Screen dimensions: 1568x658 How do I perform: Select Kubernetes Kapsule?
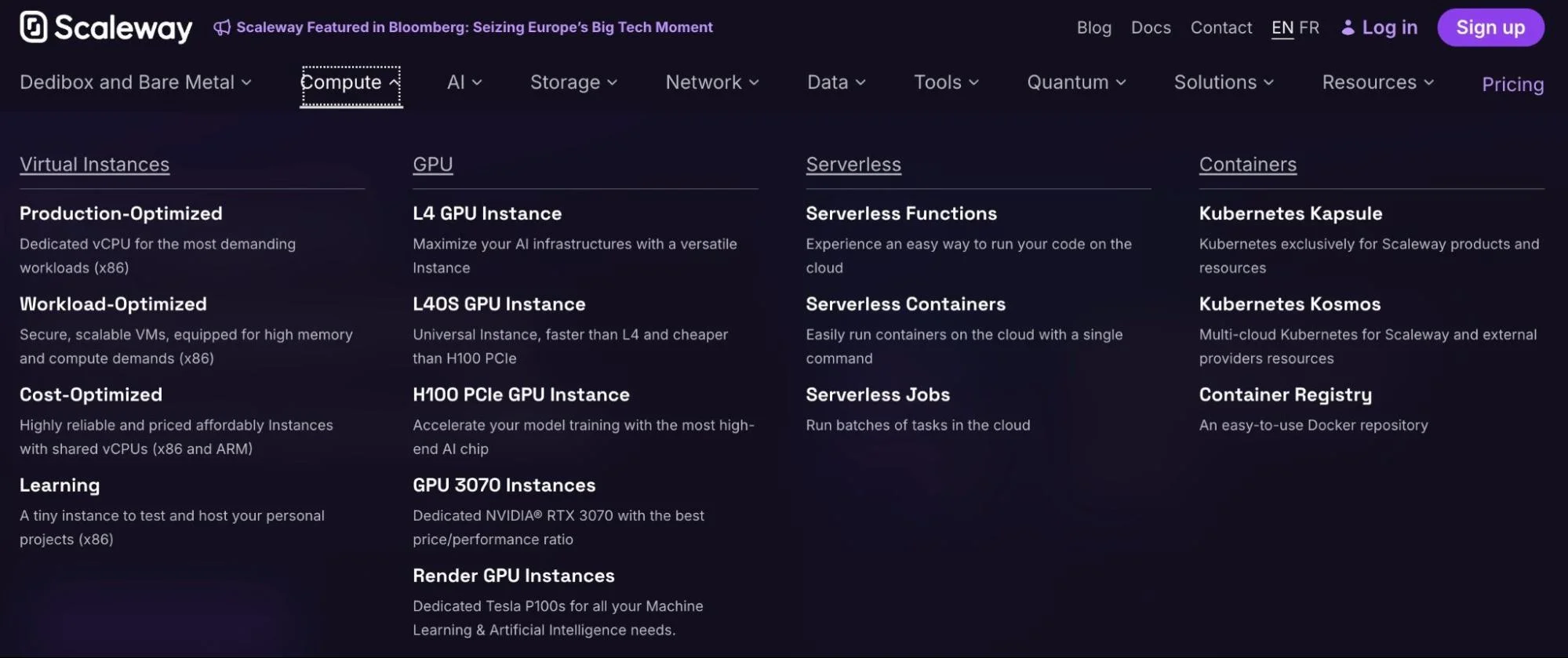1290,213
